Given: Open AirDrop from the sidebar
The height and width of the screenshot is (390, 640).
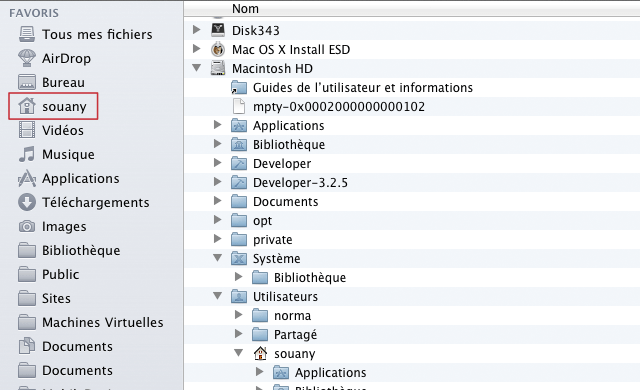Looking at the screenshot, I should click(54, 58).
